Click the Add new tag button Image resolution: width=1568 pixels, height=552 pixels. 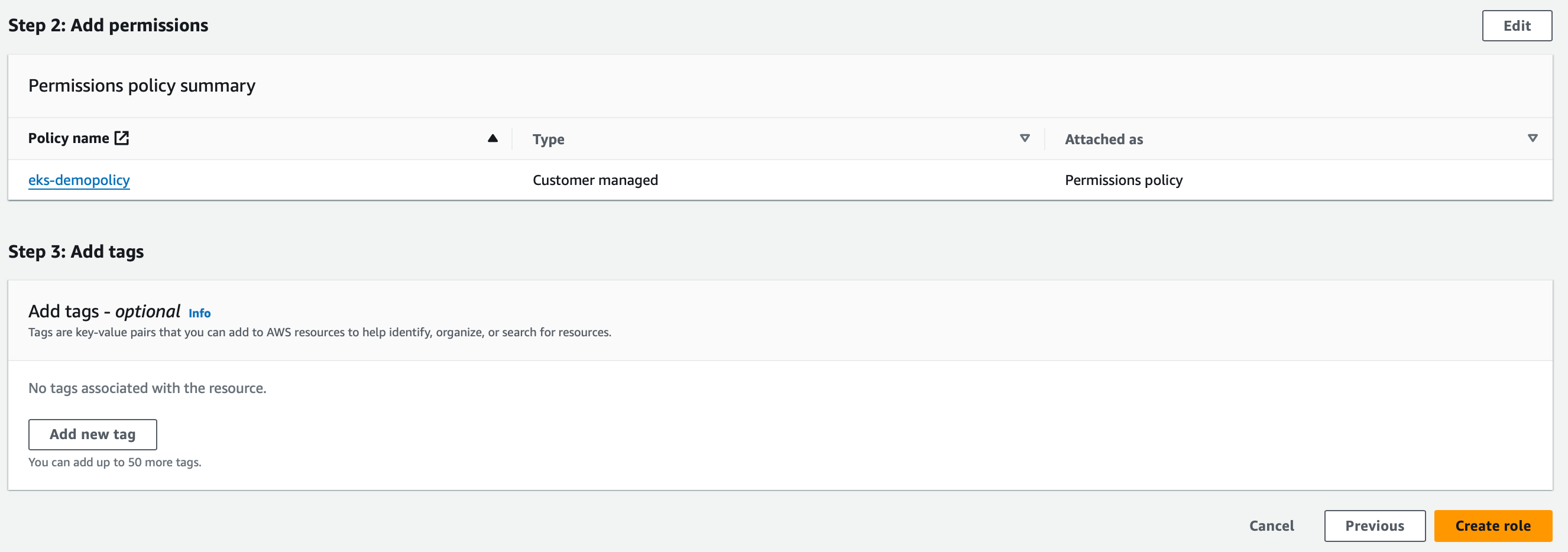[92, 434]
